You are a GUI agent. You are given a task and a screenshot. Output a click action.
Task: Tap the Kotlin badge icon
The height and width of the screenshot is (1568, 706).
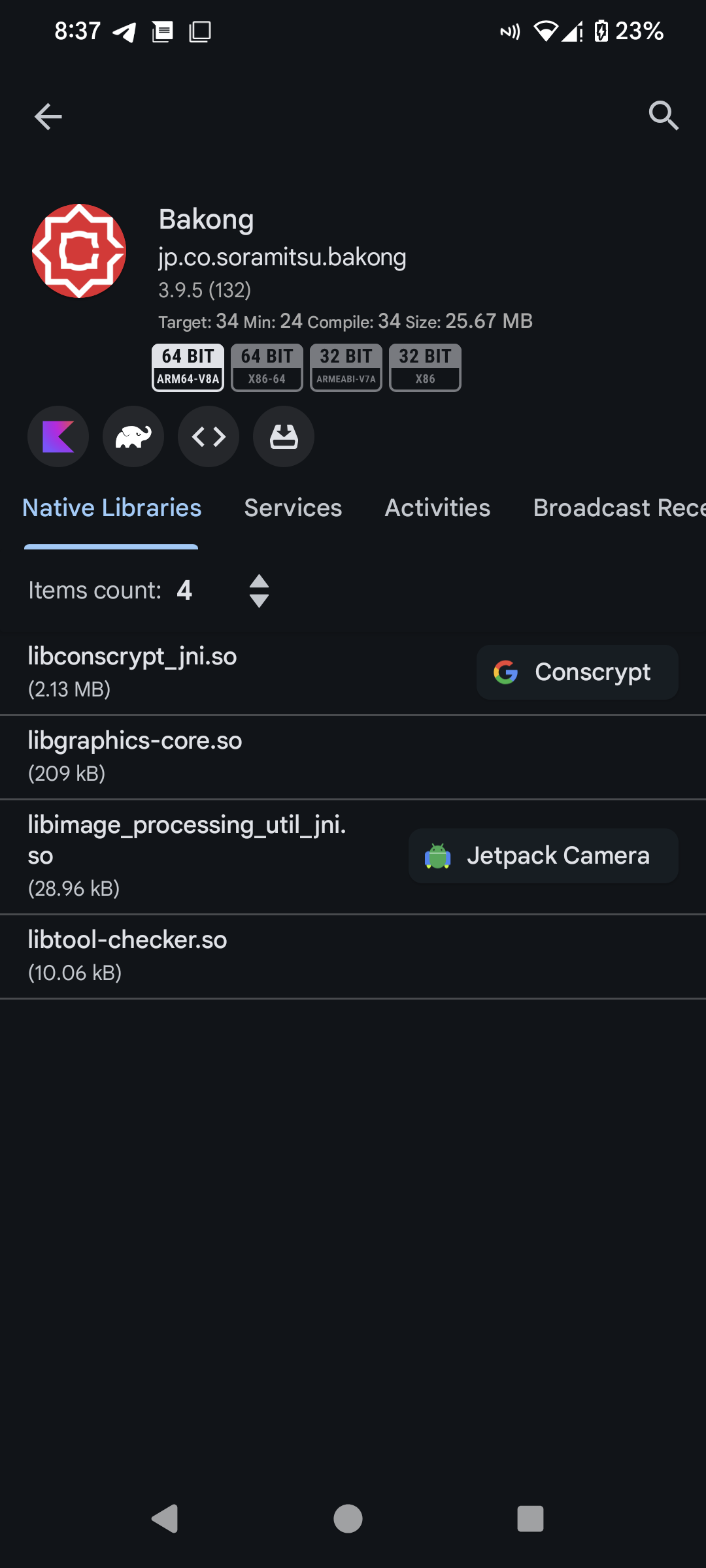pos(58,436)
